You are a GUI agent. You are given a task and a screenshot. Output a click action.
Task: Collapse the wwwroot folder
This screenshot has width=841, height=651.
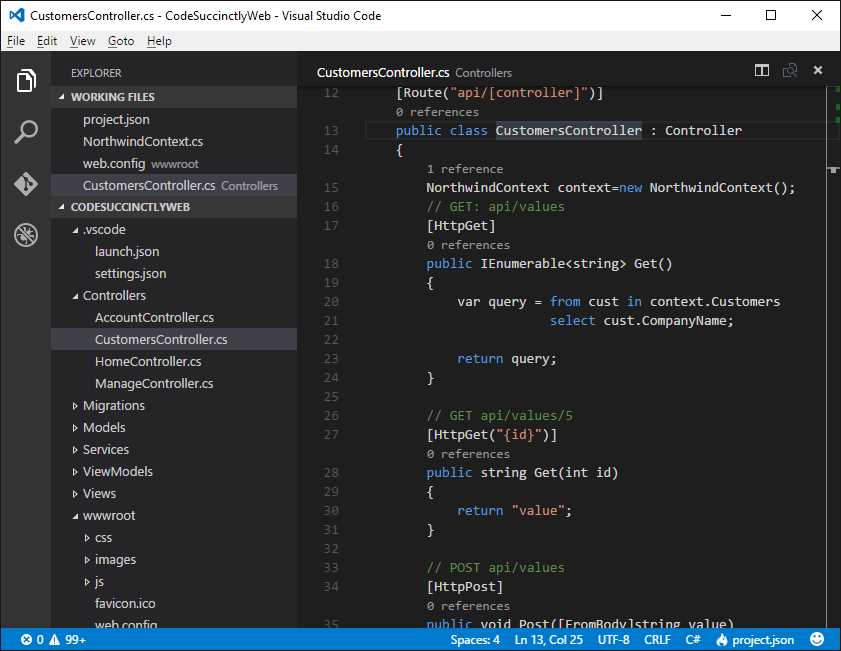[x=75, y=516]
